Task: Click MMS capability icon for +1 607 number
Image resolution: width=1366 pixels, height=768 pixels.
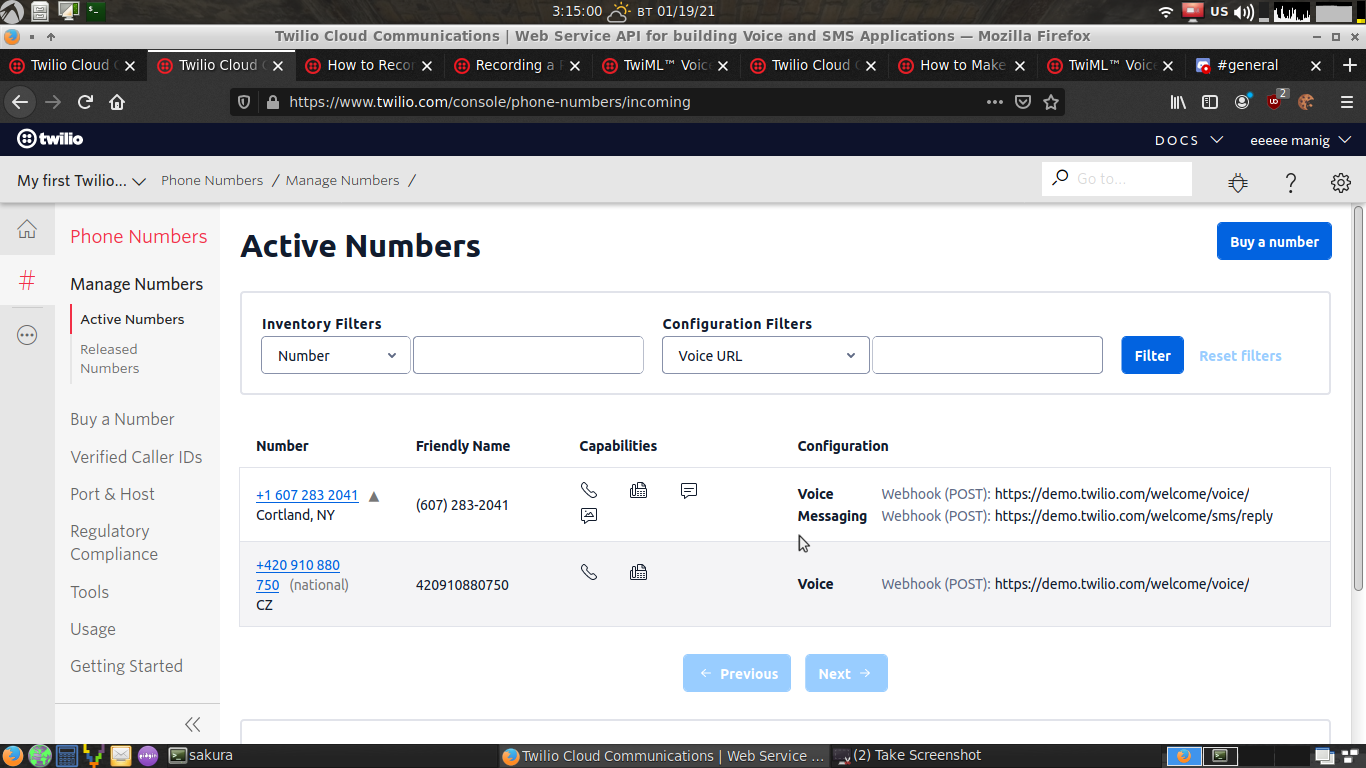Action: [x=589, y=516]
